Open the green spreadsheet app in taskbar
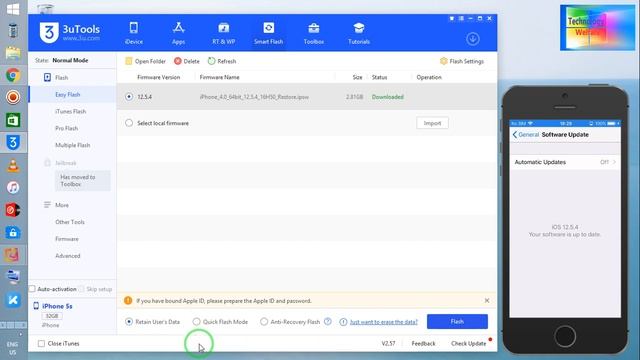Image resolution: width=640 pixels, height=360 pixels. 13,120
